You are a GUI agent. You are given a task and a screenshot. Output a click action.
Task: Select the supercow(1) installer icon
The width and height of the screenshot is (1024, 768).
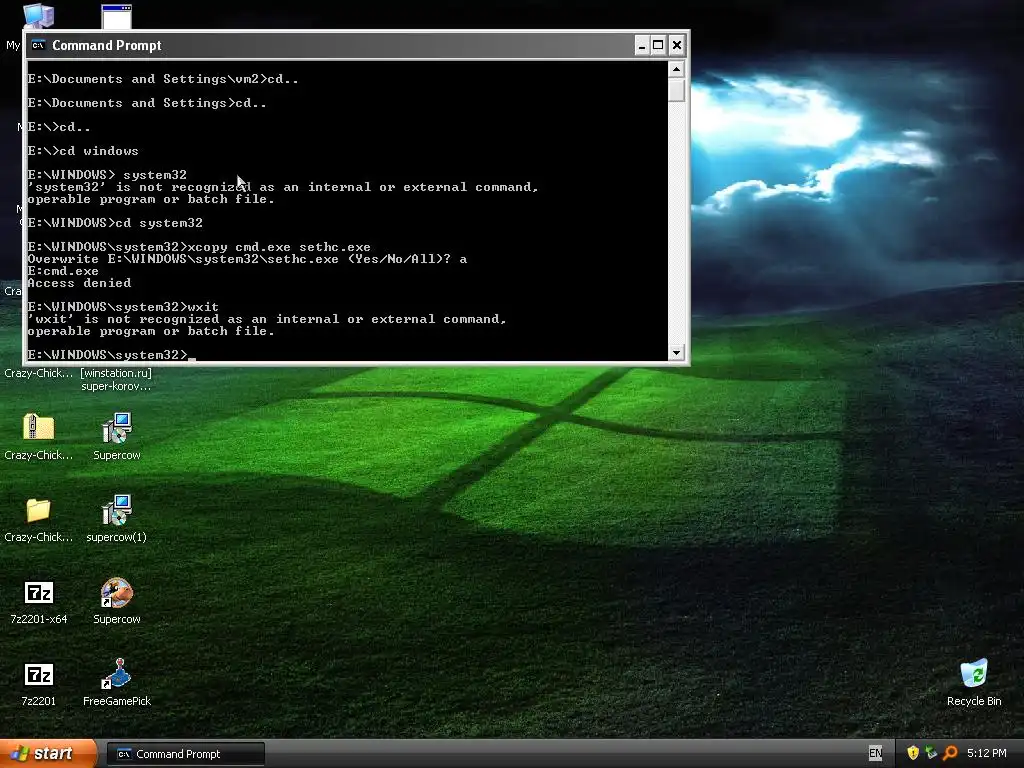tap(117, 511)
